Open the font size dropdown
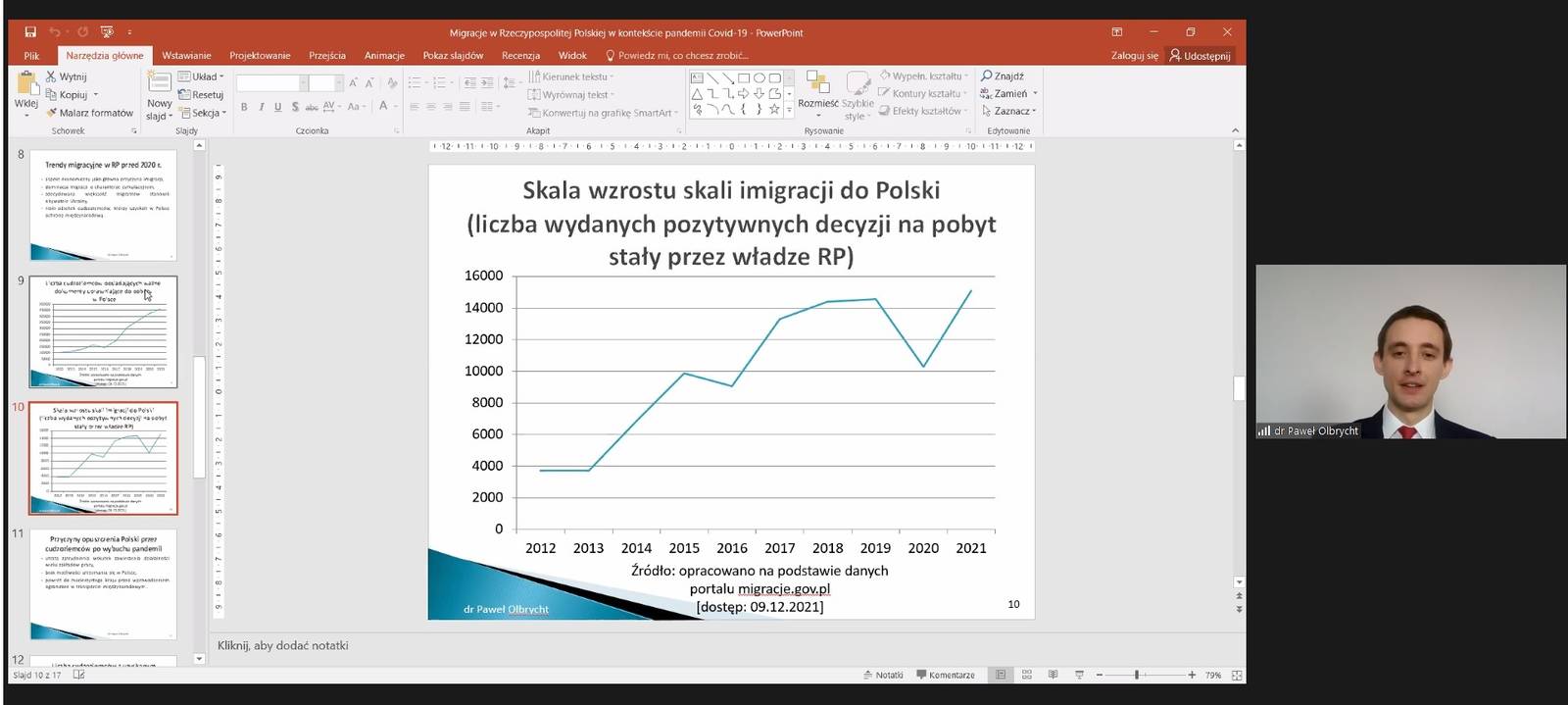1568x705 pixels. pos(339,83)
